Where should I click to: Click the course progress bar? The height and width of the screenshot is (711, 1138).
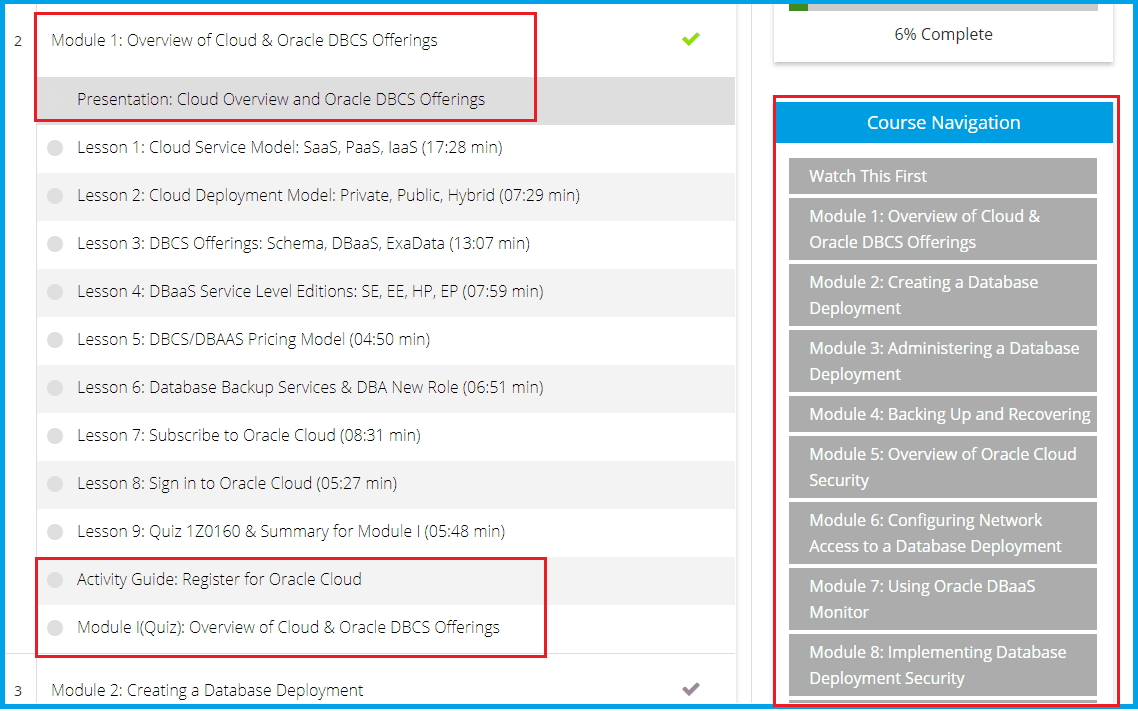pyautogui.click(x=943, y=6)
